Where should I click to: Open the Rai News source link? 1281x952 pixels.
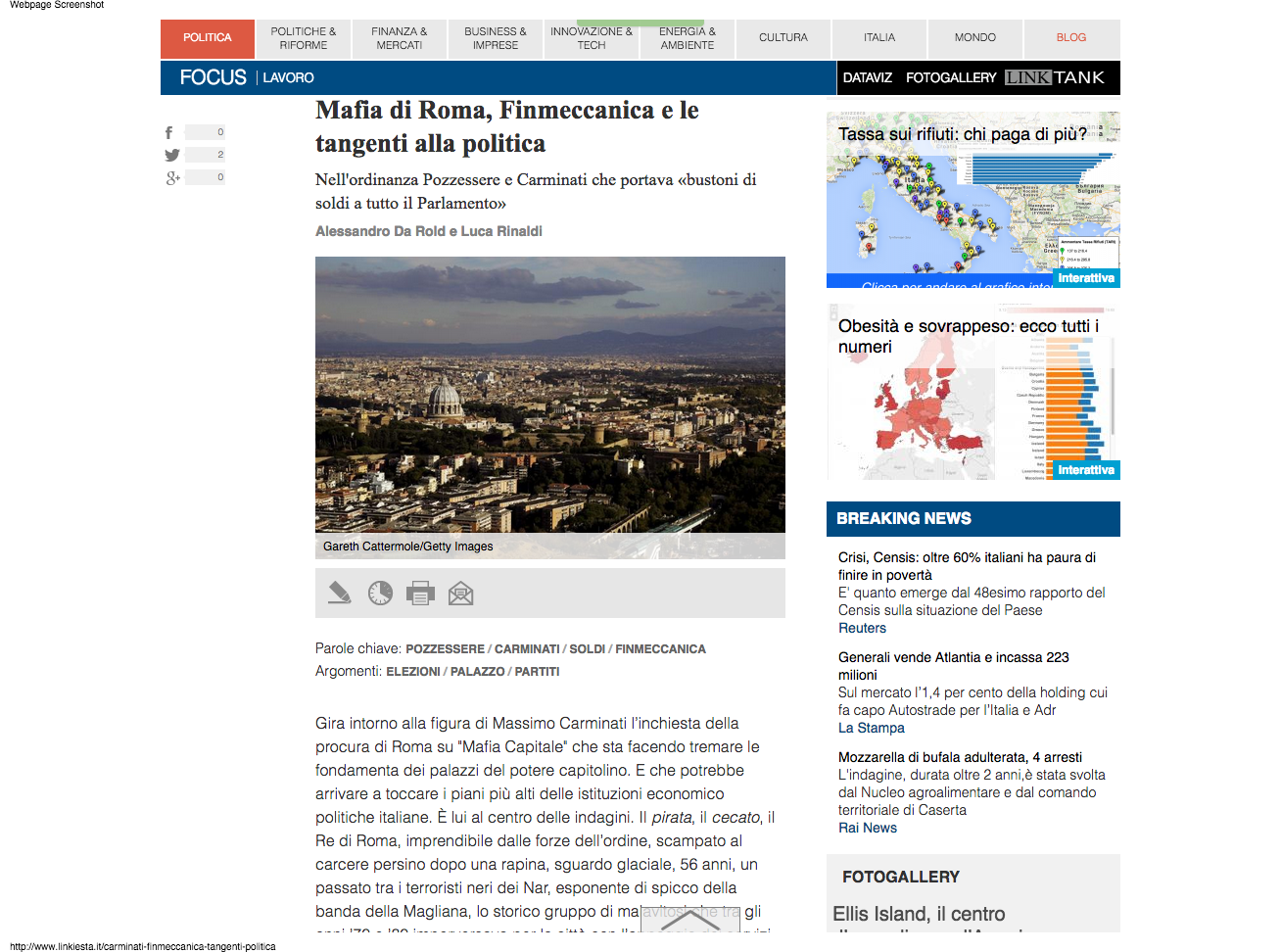coord(868,829)
